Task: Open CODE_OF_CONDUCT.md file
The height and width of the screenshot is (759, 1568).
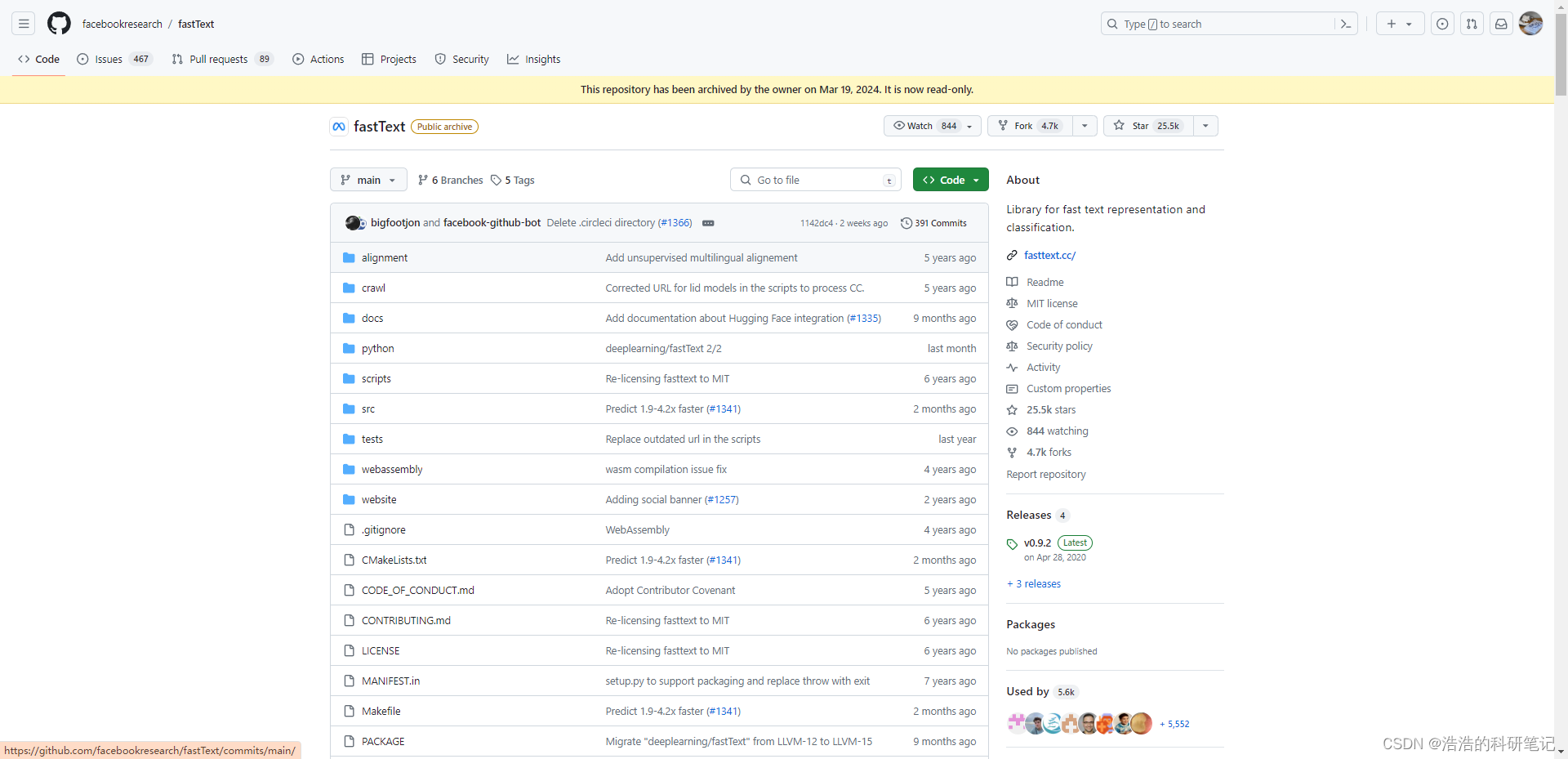Action: coord(418,590)
